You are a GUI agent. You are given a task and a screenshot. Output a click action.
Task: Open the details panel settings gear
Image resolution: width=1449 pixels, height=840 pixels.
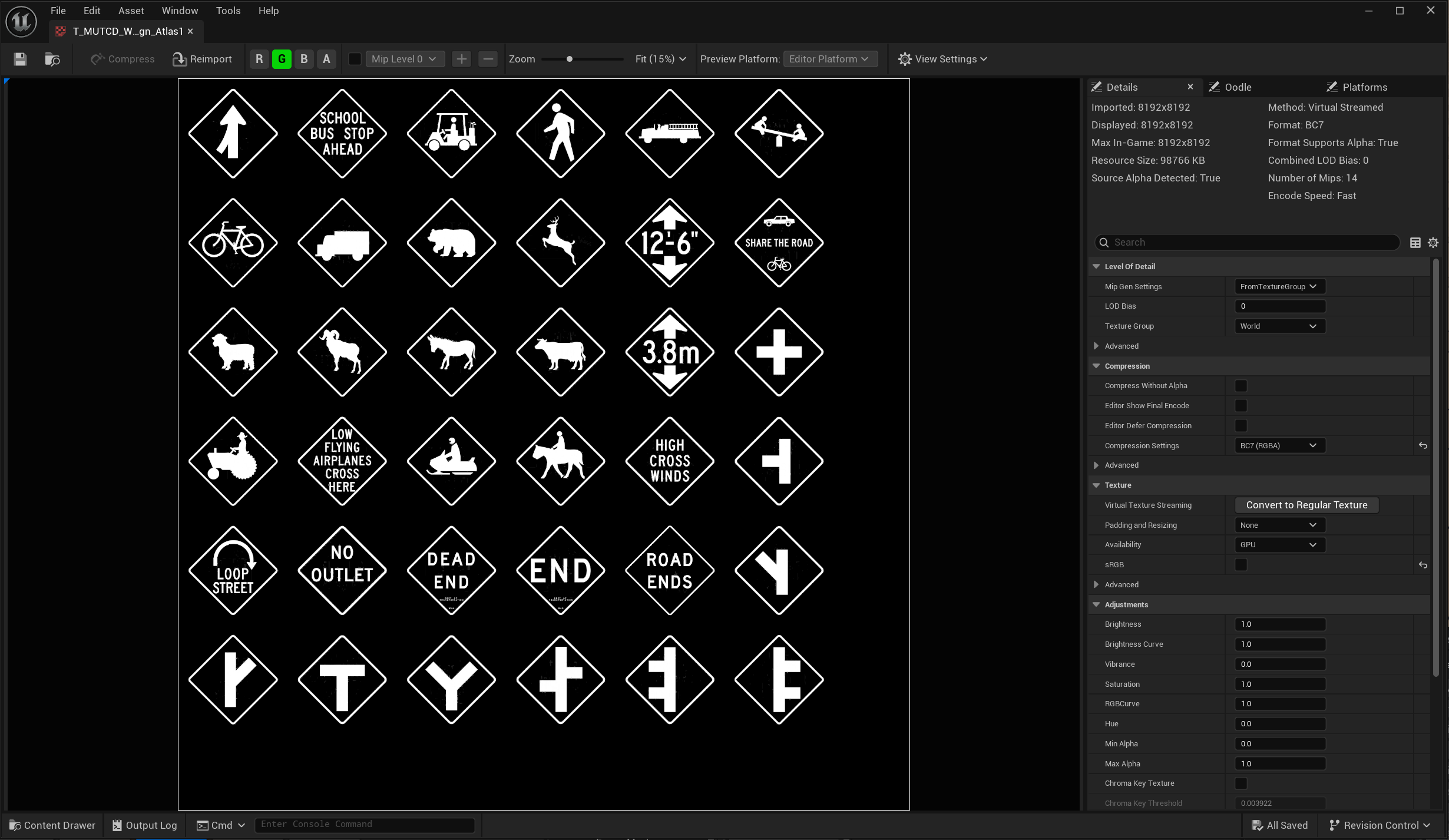point(1433,243)
